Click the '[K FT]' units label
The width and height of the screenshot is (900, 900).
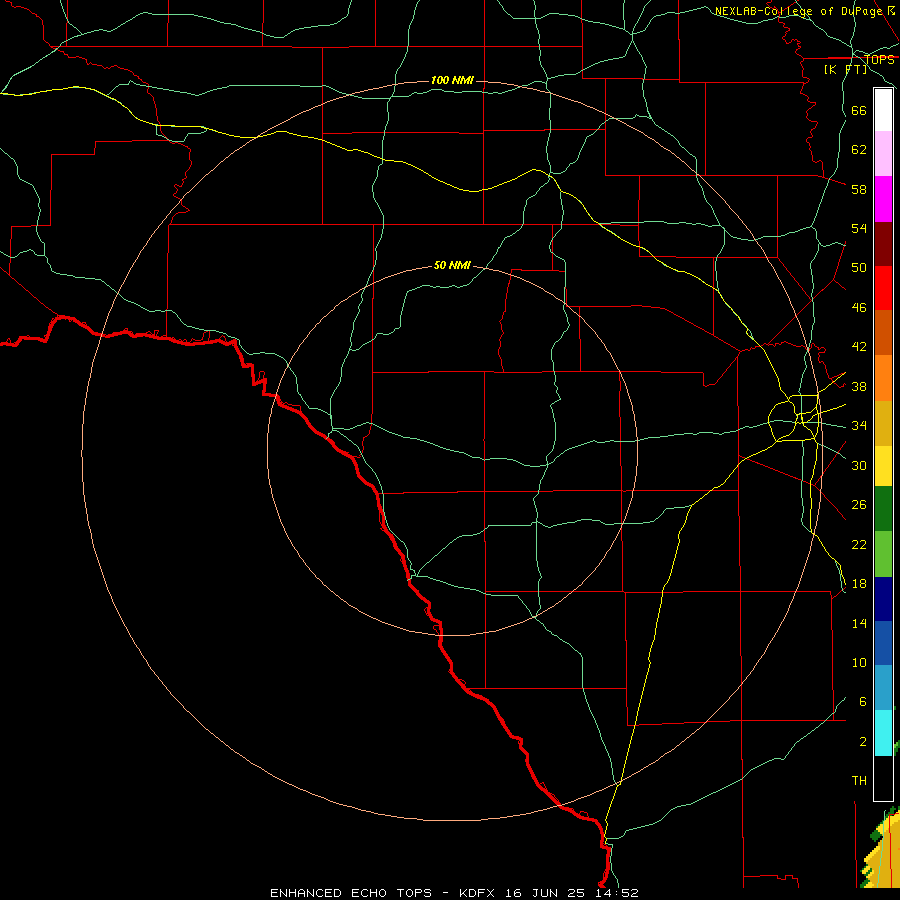click(x=846, y=69)
